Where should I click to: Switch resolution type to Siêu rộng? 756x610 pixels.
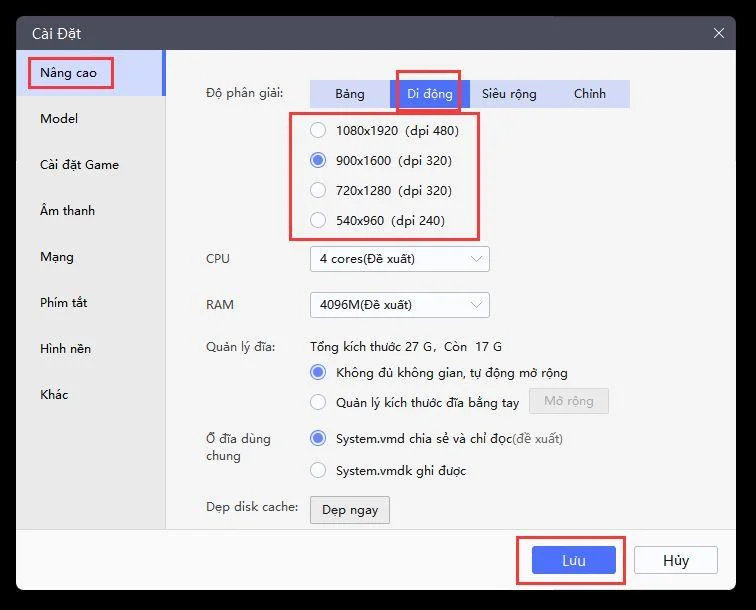509,94
